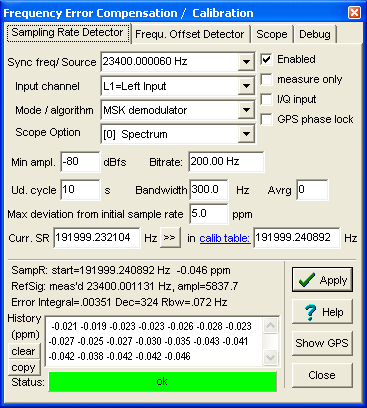Open the Frequ. Offset Detector tab

[190, 34]
